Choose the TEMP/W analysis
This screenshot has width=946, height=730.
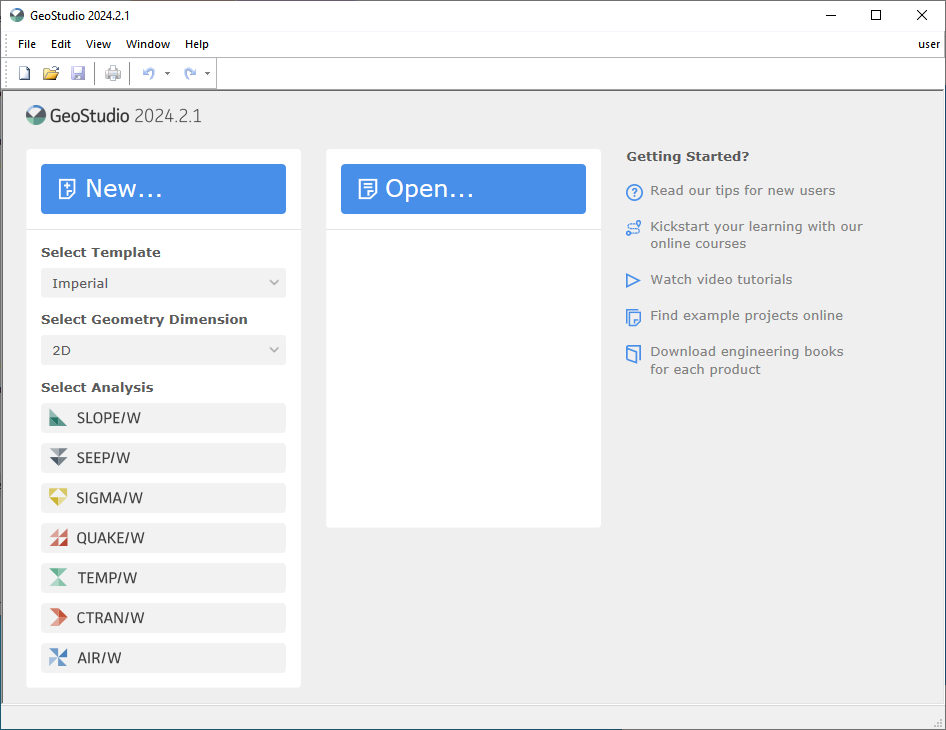coord(163,578)
